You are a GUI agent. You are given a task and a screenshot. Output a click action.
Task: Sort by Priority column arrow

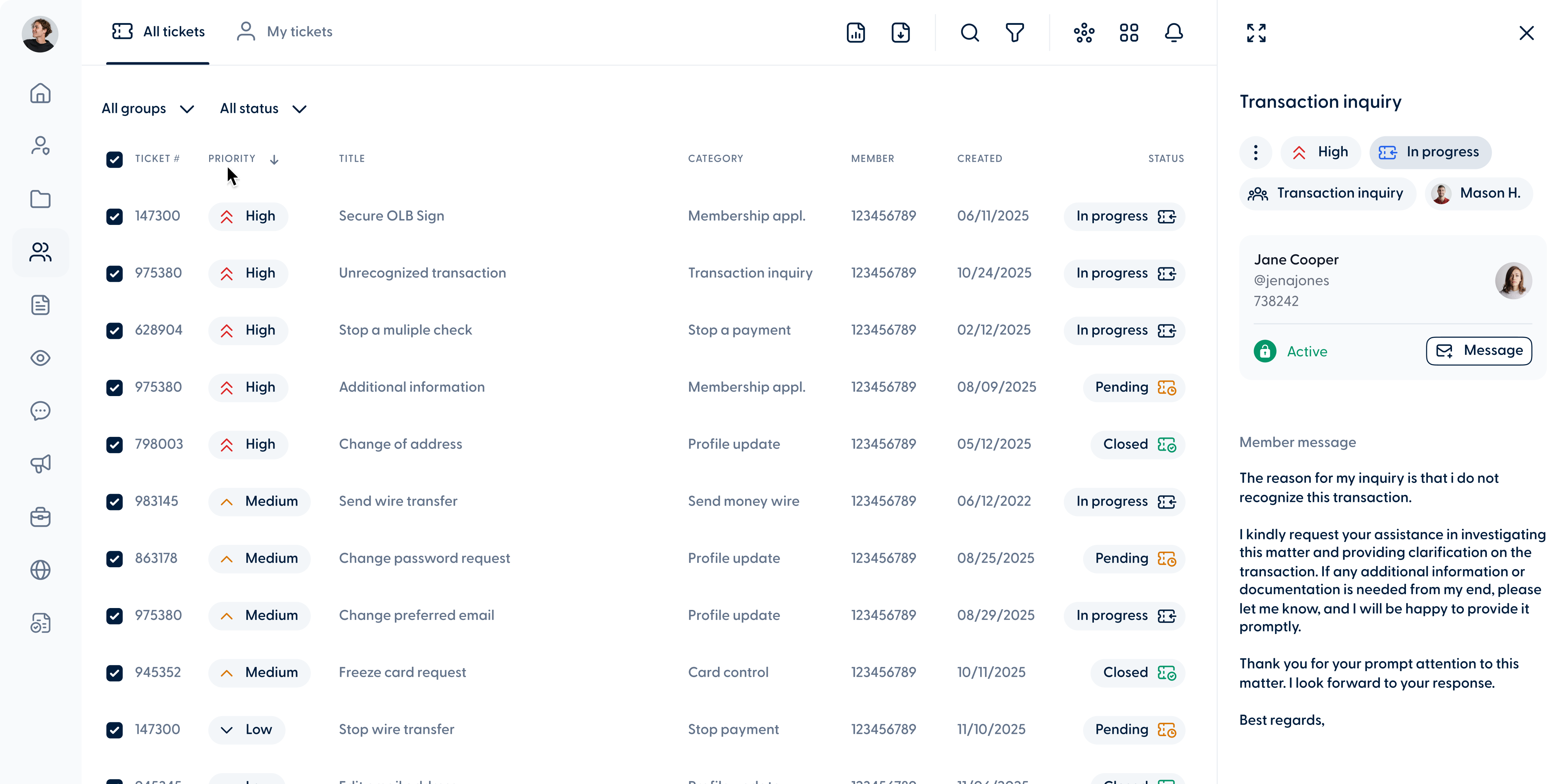click(x=274, y=159)
